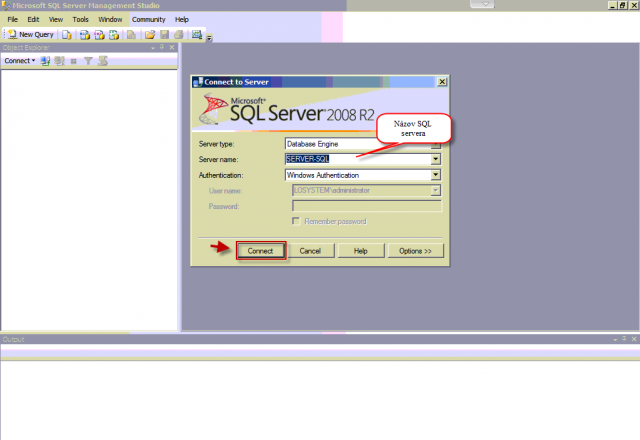Open the main toolbar options arrow

point(209,38)
